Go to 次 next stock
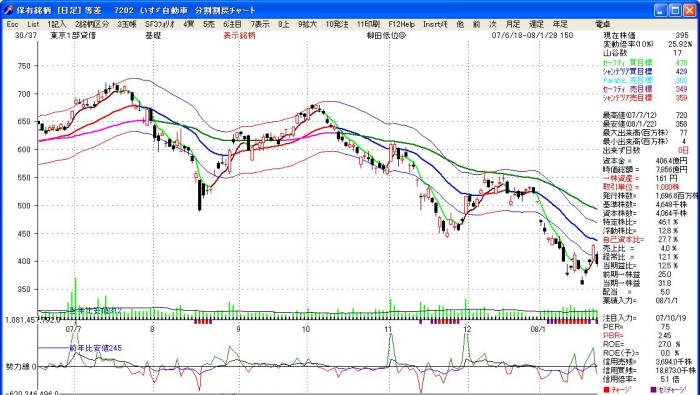This screenshot has height=395, width=700. click(492, 25)
